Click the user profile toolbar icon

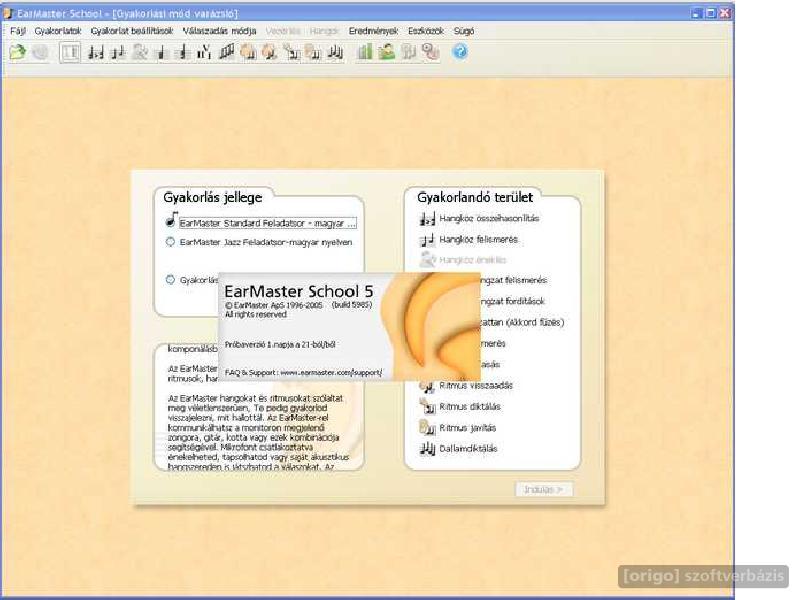coord(387,52)
